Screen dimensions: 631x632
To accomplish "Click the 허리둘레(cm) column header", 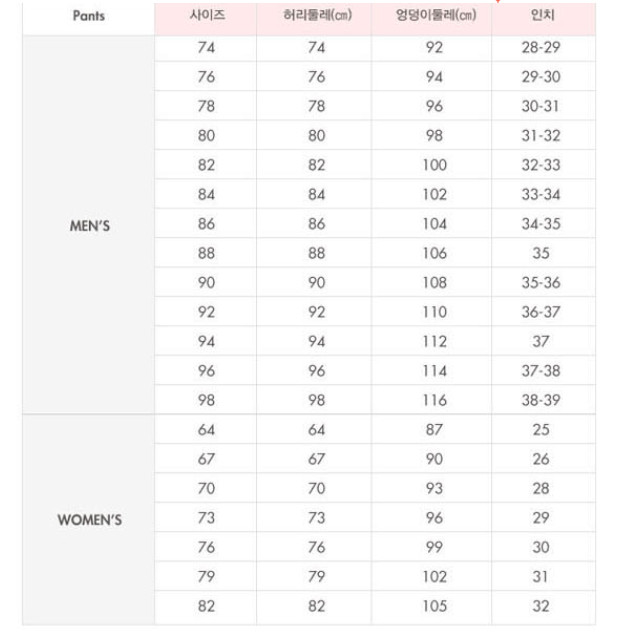I will point(317,17).
